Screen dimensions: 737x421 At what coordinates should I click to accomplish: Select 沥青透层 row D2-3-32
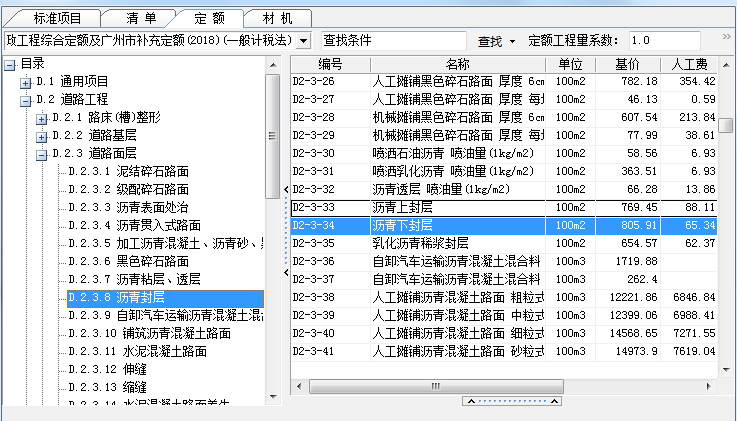tap(504, 189)
